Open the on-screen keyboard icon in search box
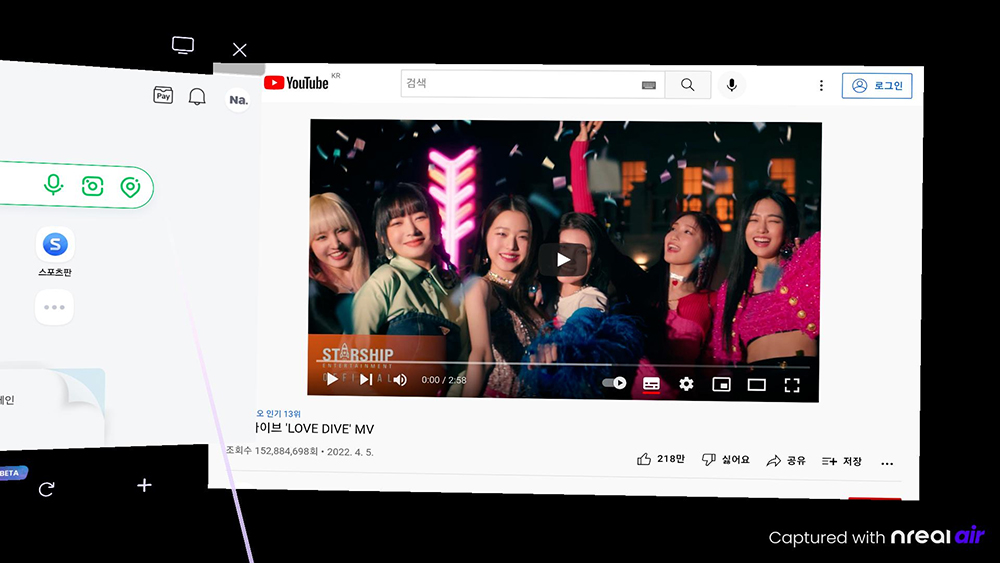The height and width of the screenshot is (563, 1000). 649,85
